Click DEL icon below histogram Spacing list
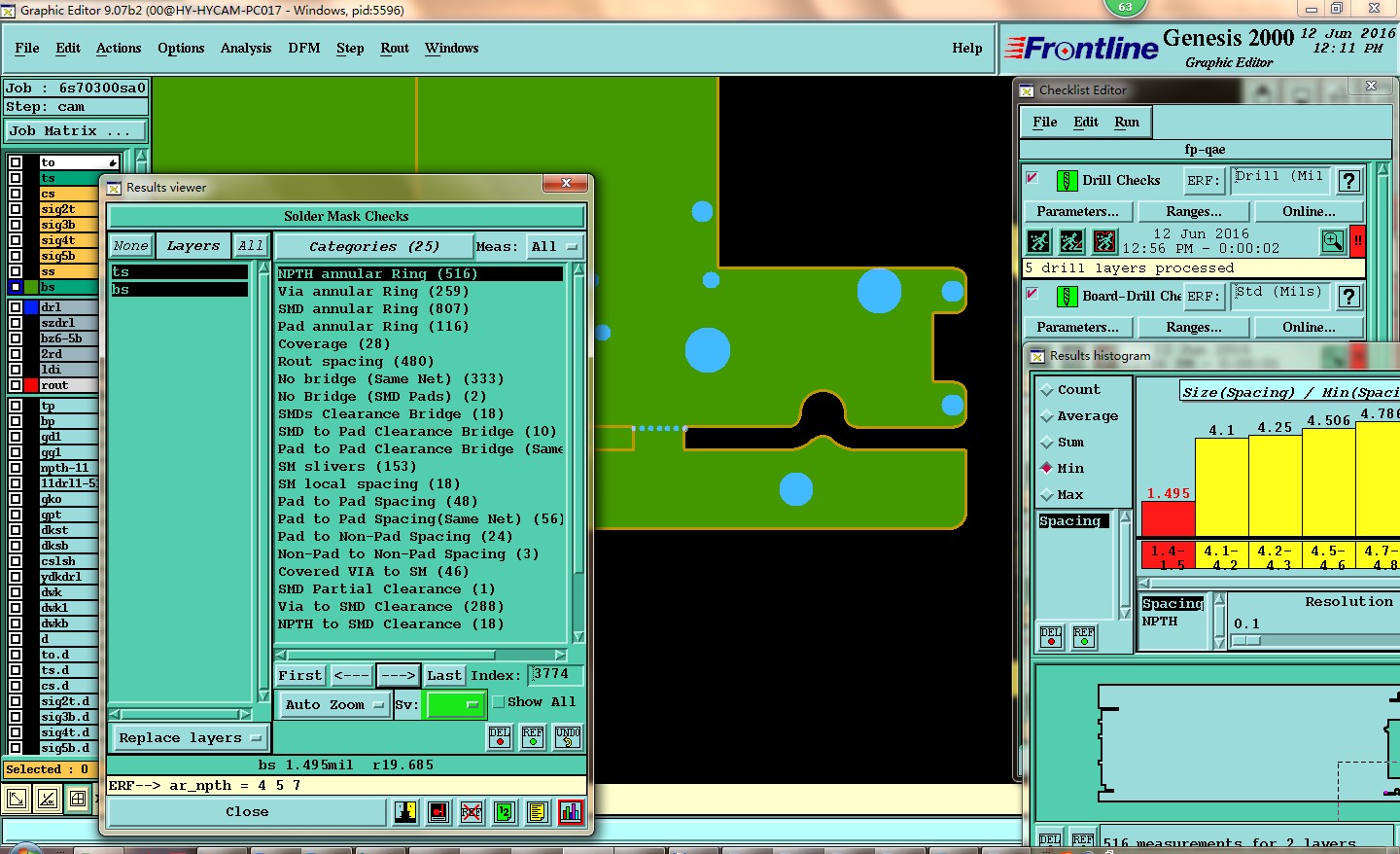1400x854 pixels. (x=1051, y=636)
